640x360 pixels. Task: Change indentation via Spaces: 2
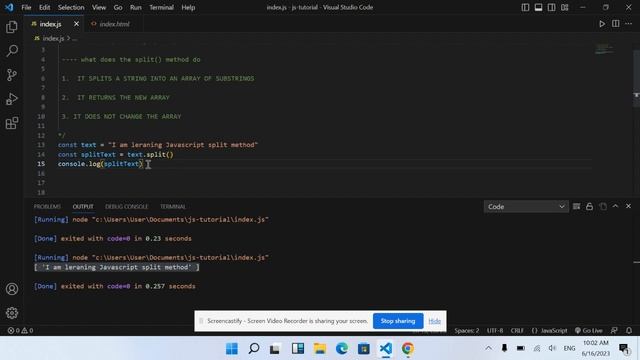pos(467,331)
